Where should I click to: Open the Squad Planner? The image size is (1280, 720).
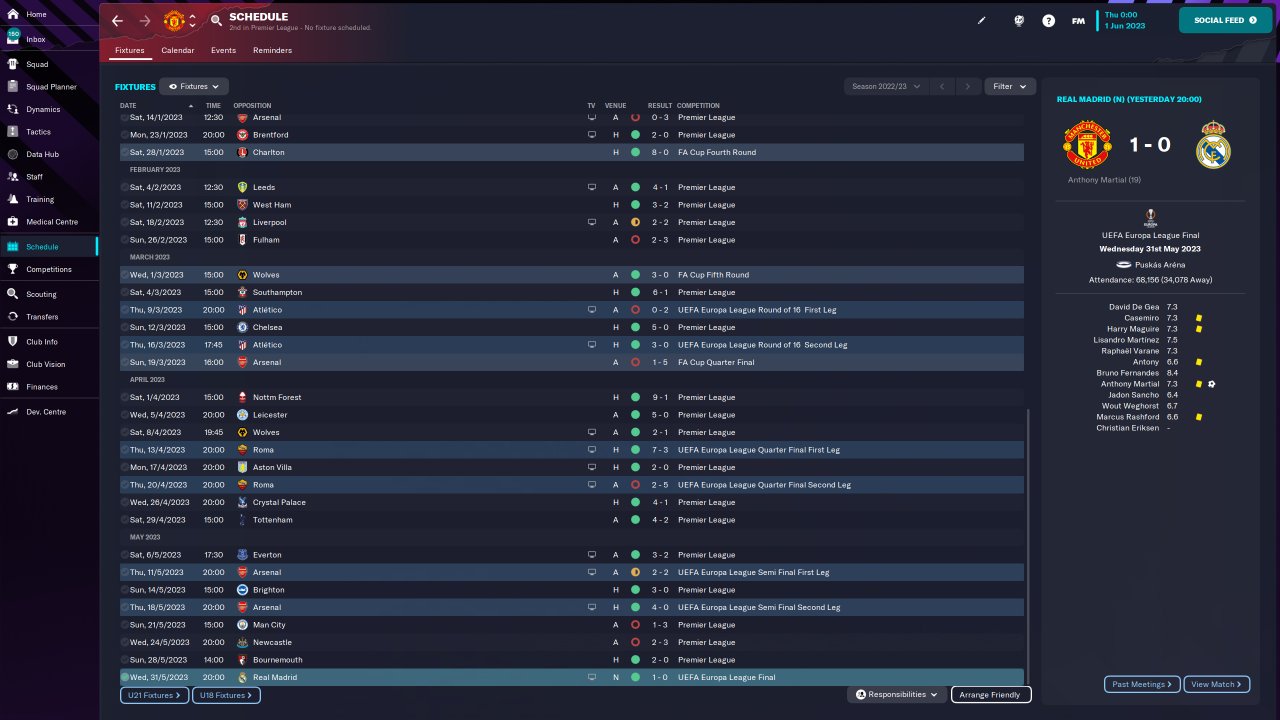[x=49, y=87]
